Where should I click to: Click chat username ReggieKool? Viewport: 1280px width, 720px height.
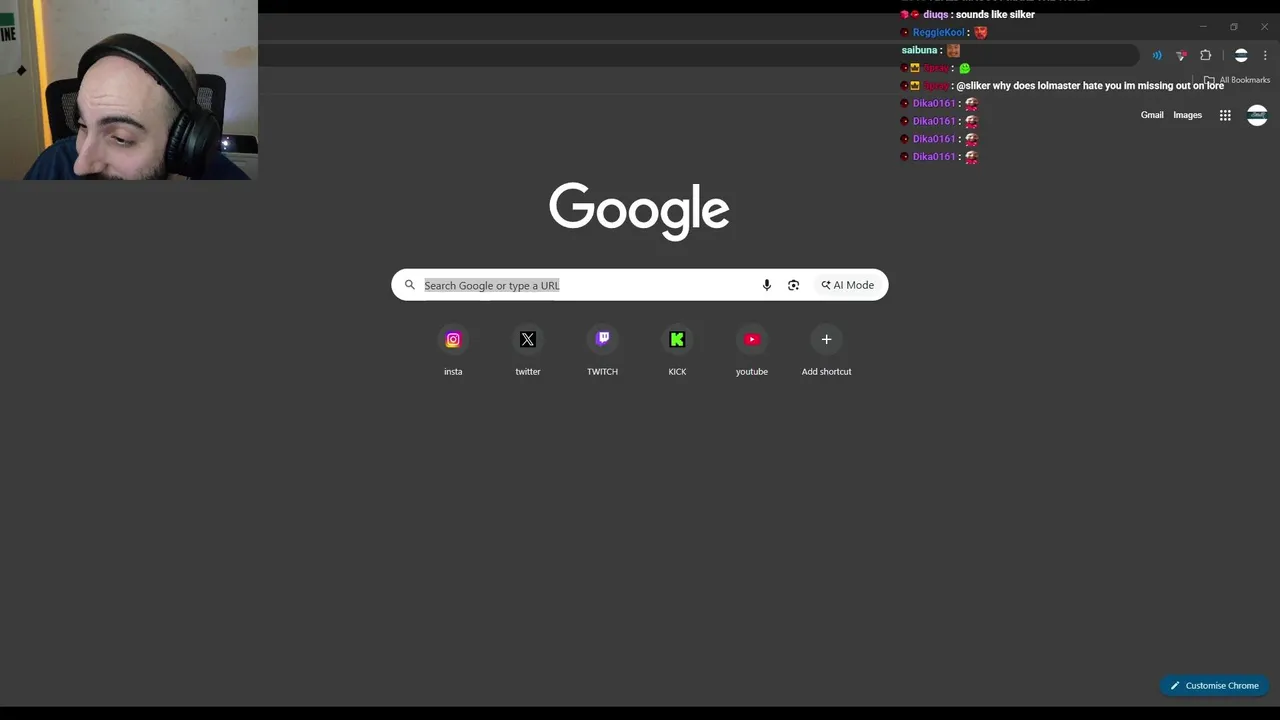pyautogui.click(x=938, y=32)
